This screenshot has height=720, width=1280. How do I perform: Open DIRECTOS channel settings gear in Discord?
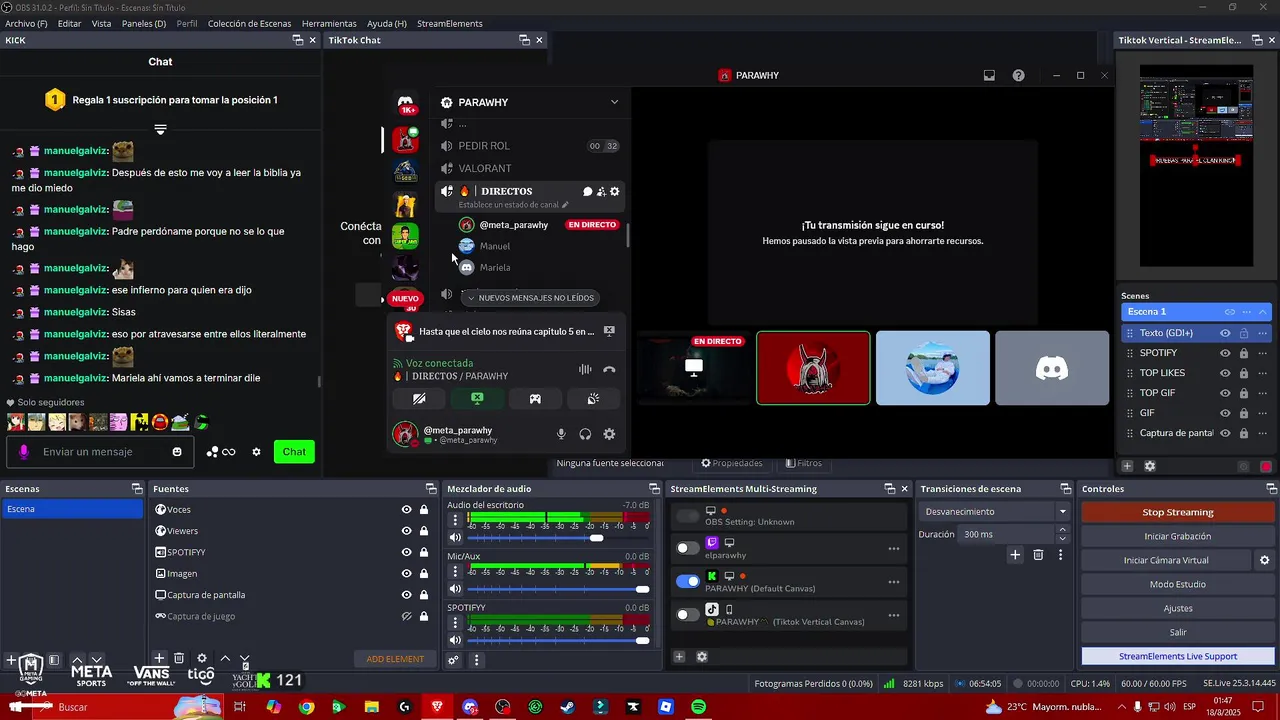615,191
